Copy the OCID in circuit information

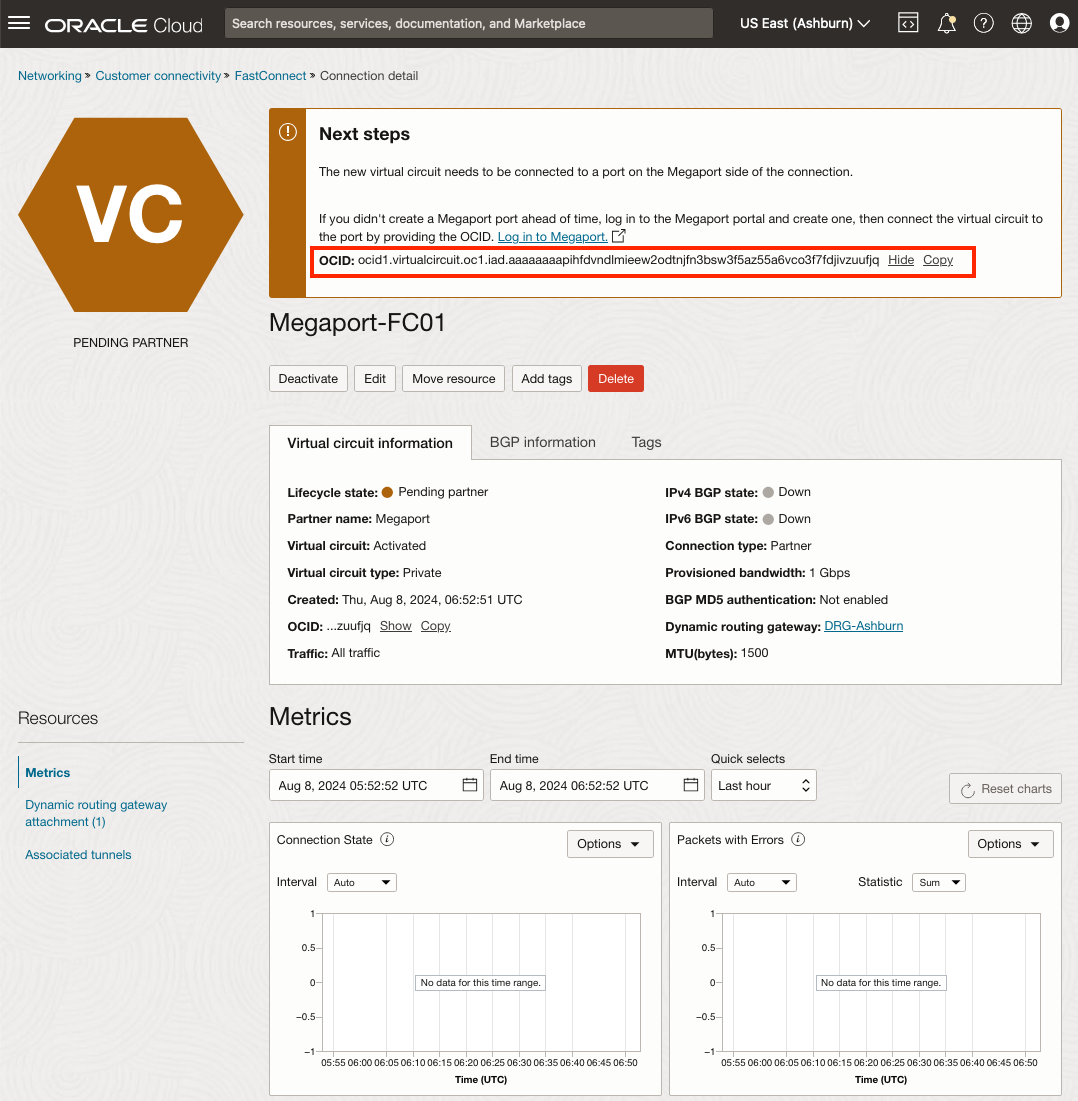pyautogui.click(x=435, y=626)
